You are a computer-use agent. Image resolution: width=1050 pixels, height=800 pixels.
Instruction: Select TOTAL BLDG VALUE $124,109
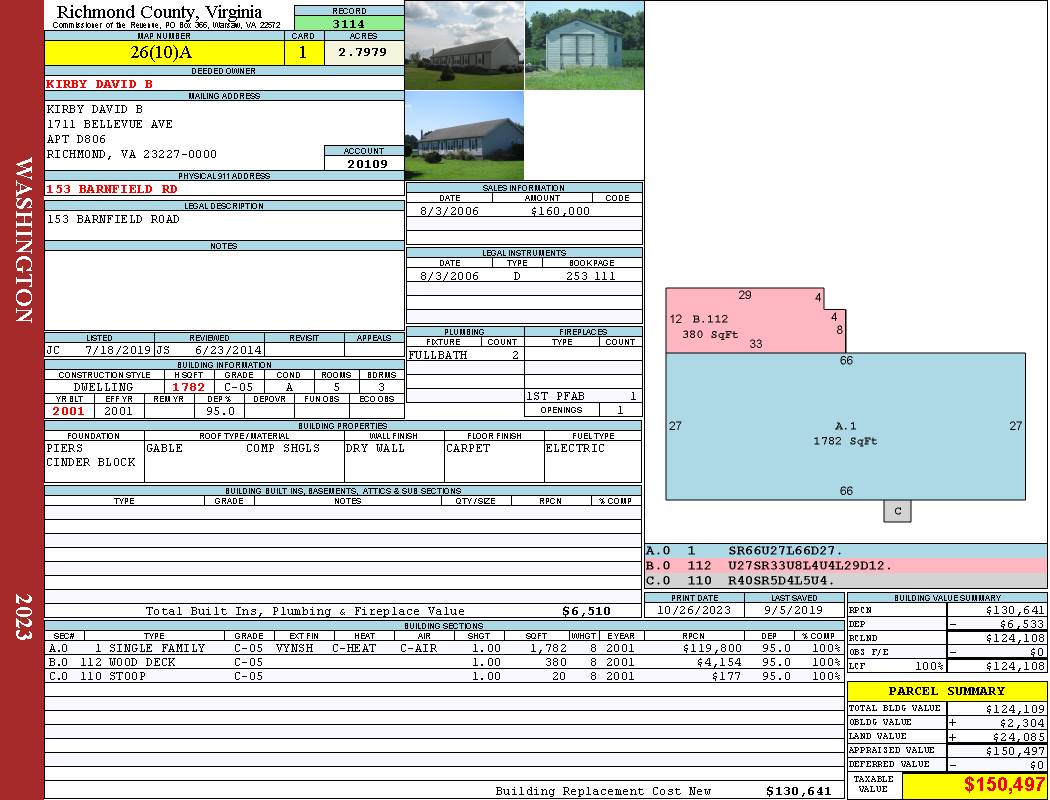coord(1015,709)
